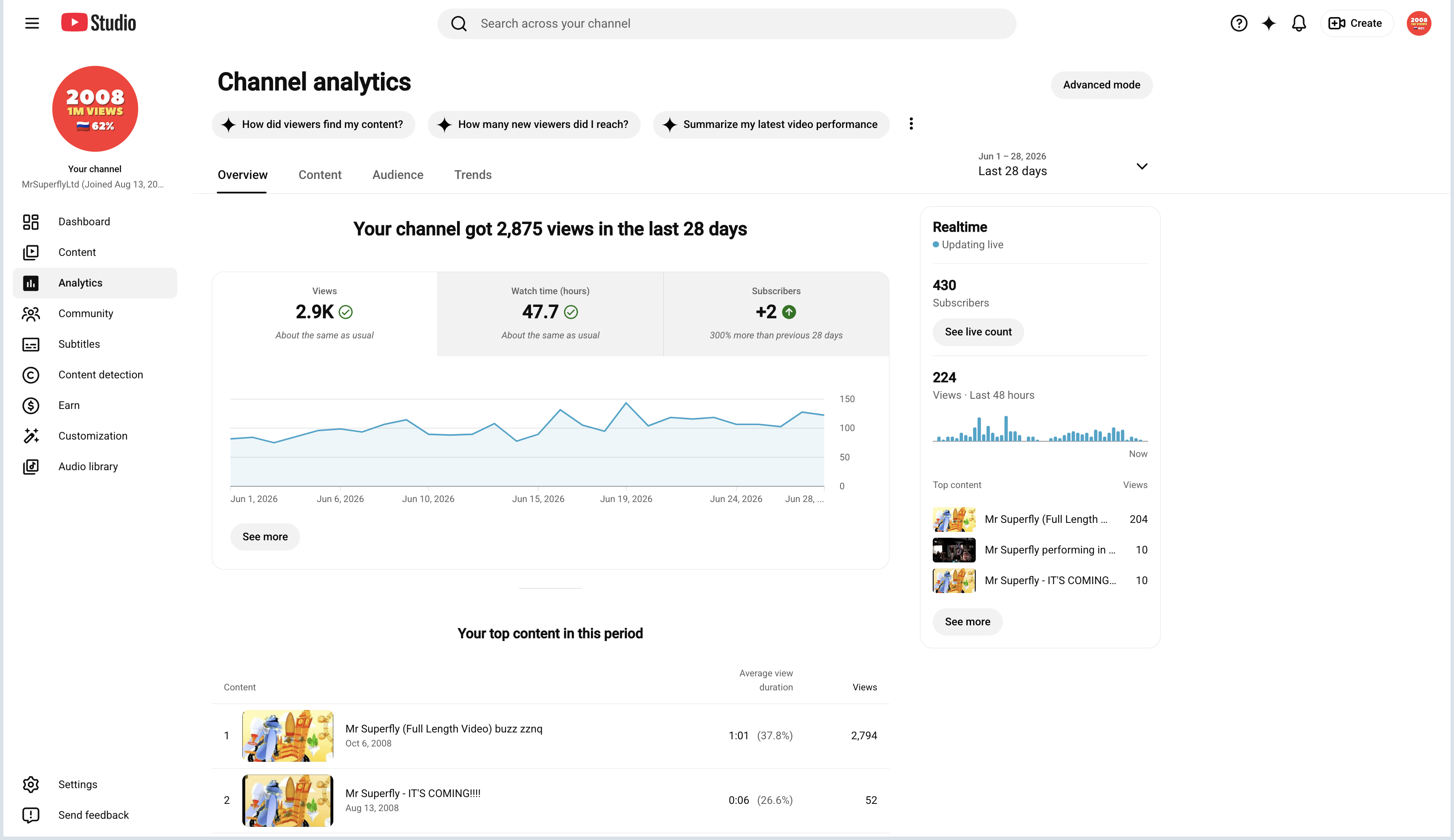Open the sparkle Ask Studio icon
Image resolution: width=1454 pixels, height=840 pixels.
pyautogui.click(x=1268, y=23)
